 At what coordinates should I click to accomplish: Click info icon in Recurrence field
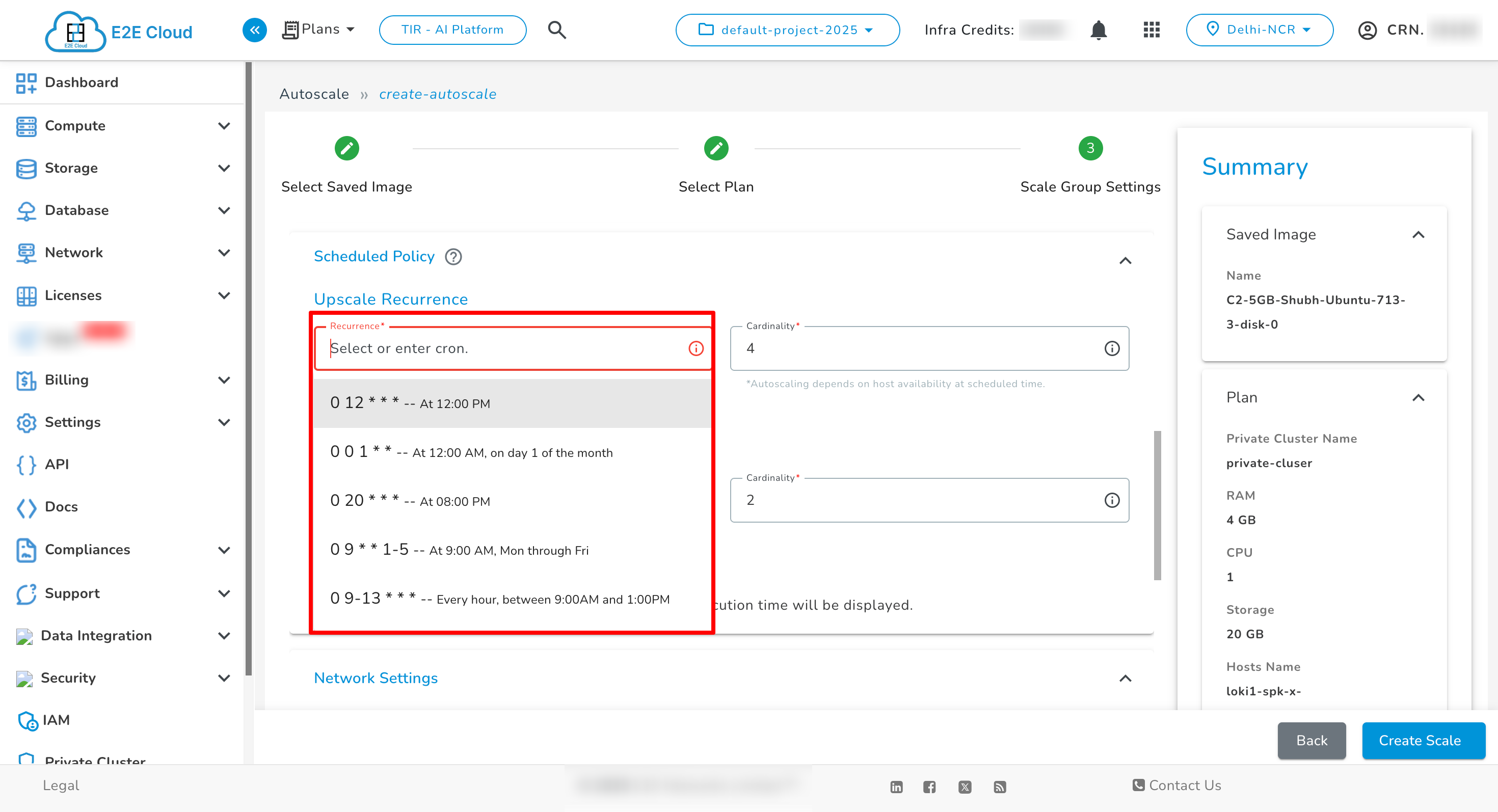(x=695, y=348)
